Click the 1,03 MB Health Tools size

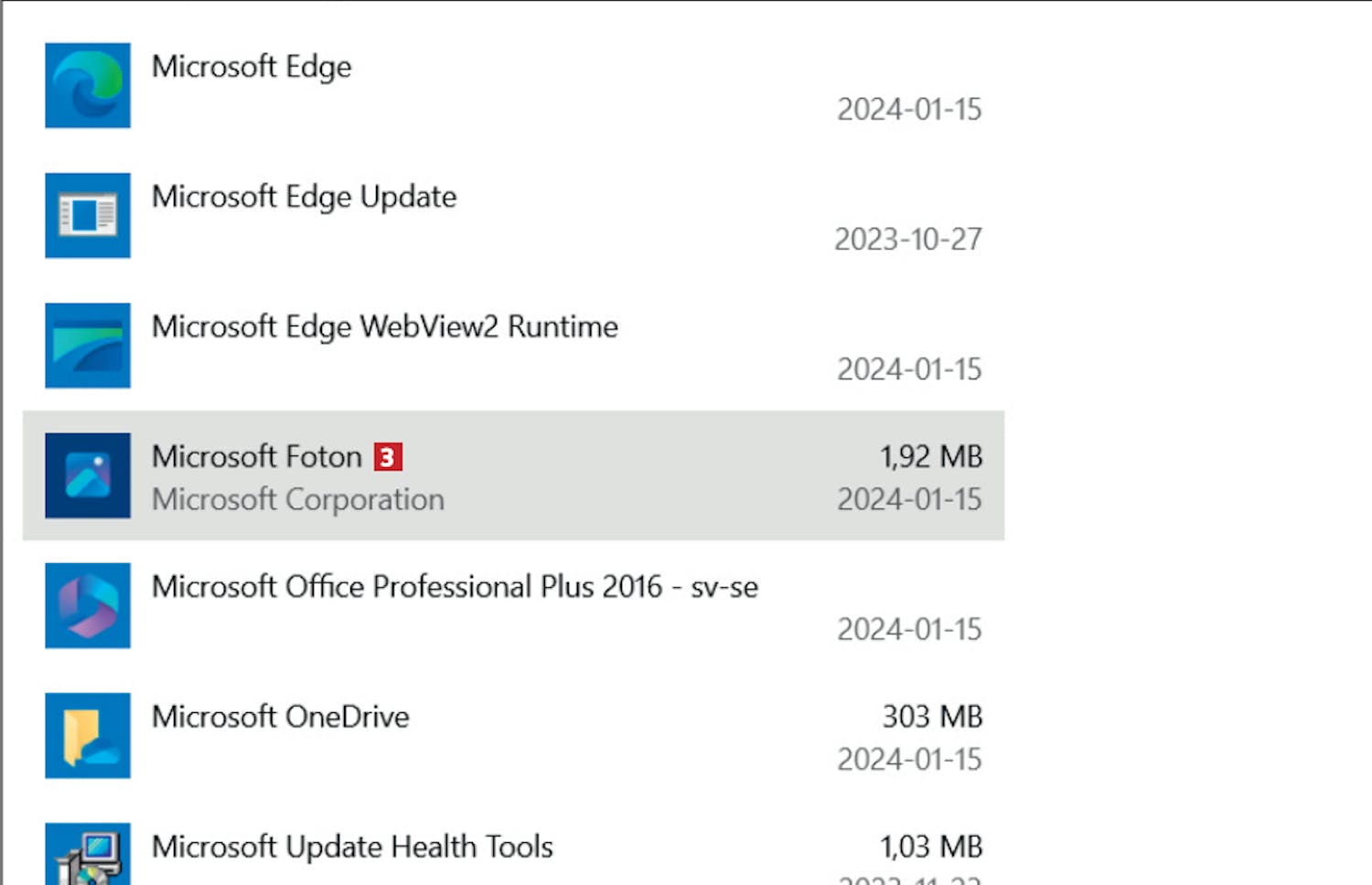931,847
